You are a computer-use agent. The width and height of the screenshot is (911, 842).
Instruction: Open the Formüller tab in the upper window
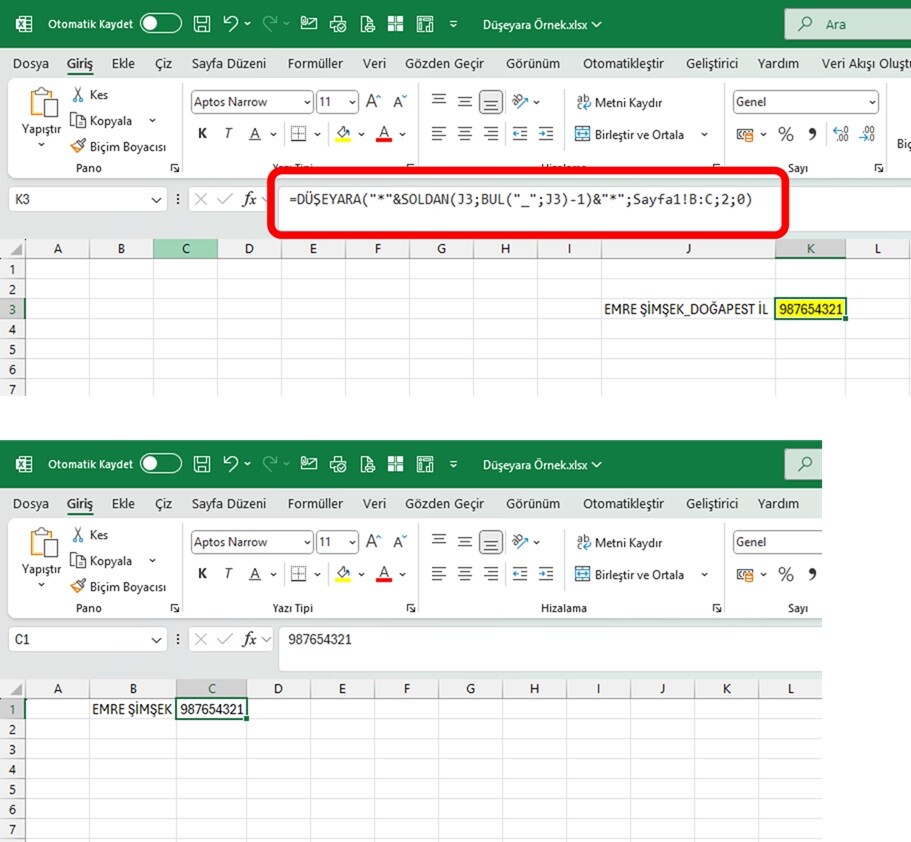pos(315,63)
